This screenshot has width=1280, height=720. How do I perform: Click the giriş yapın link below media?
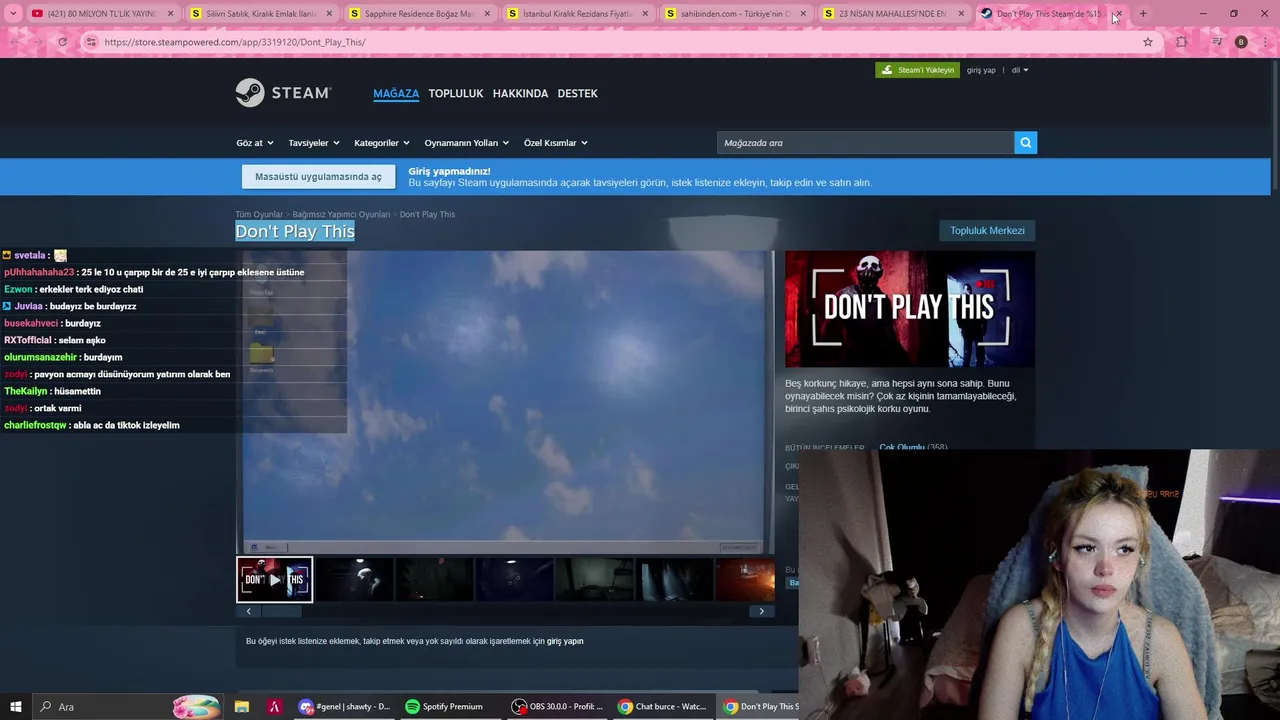tap(565, 641)
